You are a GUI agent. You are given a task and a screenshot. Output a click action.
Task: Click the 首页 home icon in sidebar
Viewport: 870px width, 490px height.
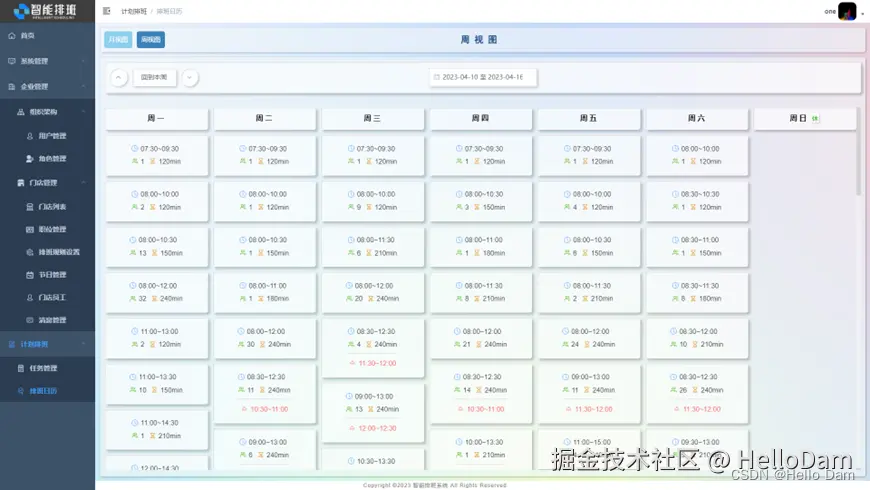pyautogui.click(x=12, y=36)
